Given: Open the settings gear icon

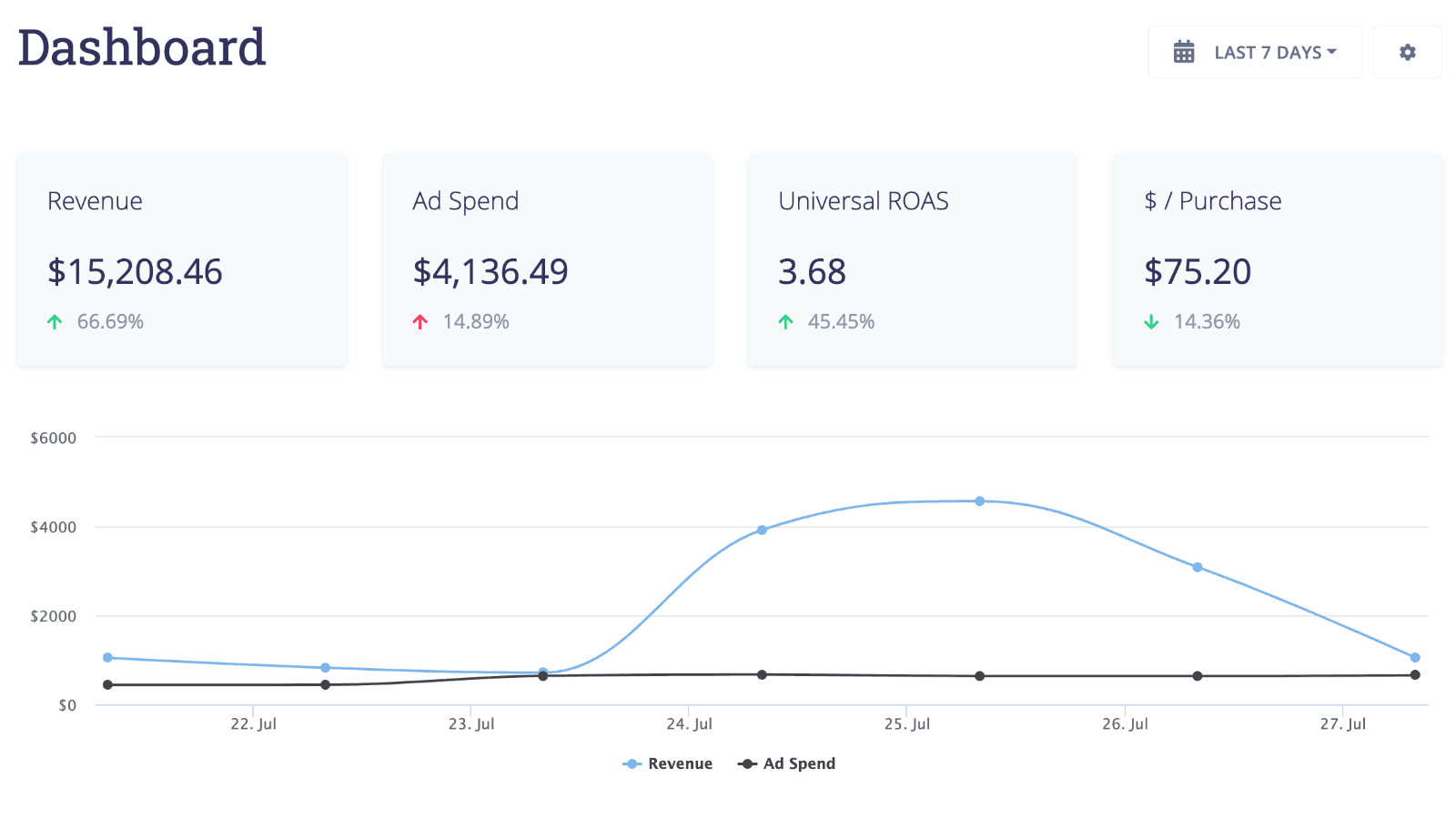Looking at the screenshot, I should pyautogui.click(x=1407, y=52).
